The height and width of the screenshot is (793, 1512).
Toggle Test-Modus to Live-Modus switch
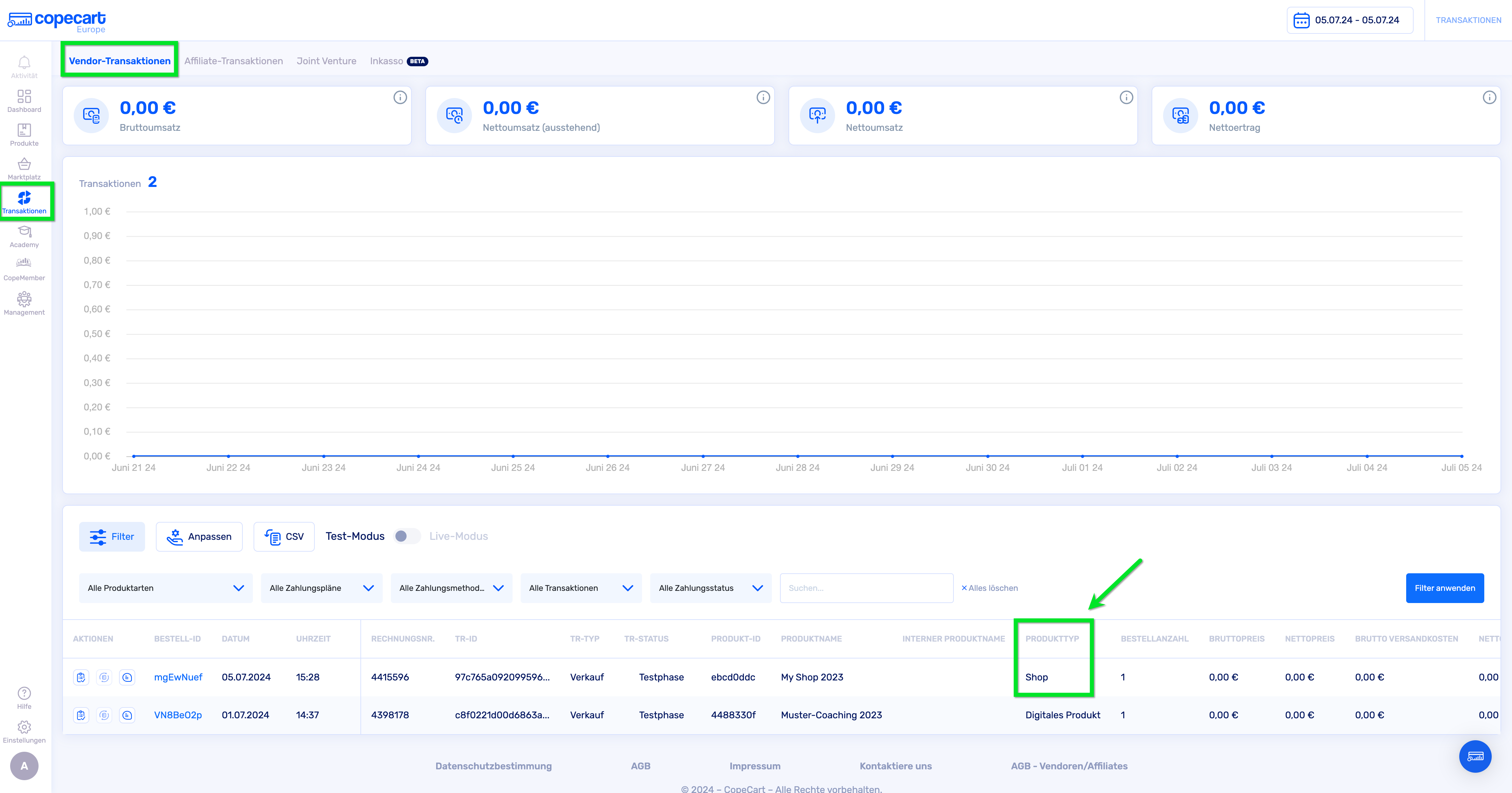click(x=407, y=536)
